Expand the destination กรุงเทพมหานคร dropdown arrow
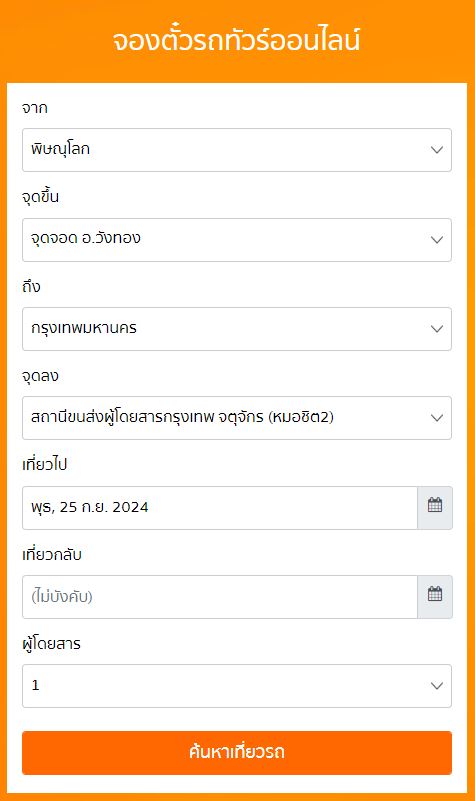Screen dimensions: 475x801 tap(437, 329)
